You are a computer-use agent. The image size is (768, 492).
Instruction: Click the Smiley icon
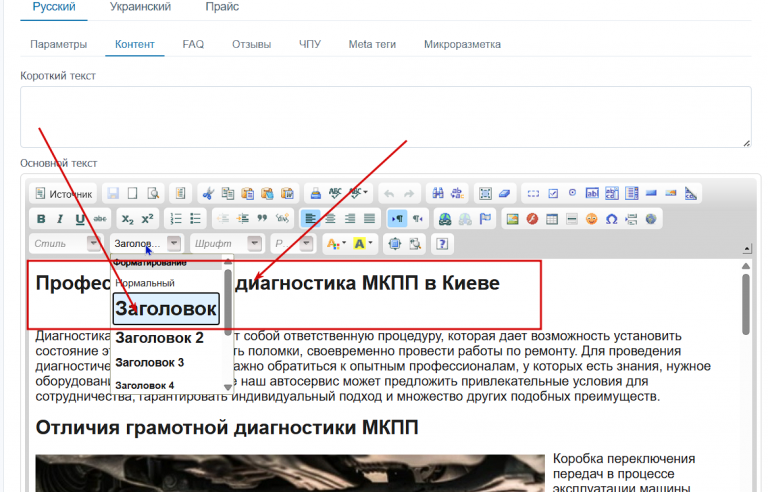(x=592, y=219)
